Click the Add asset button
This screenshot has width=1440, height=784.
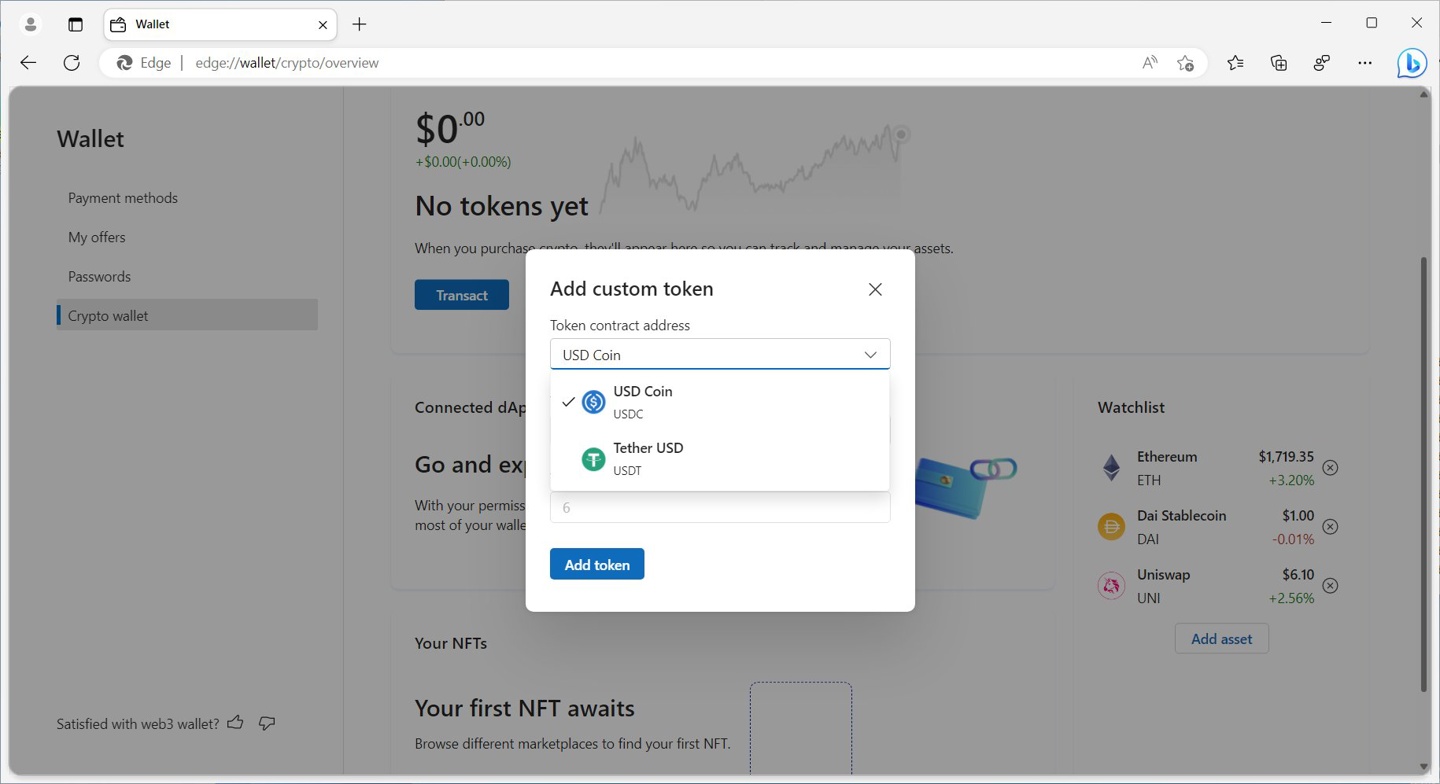pos(1221,639)
